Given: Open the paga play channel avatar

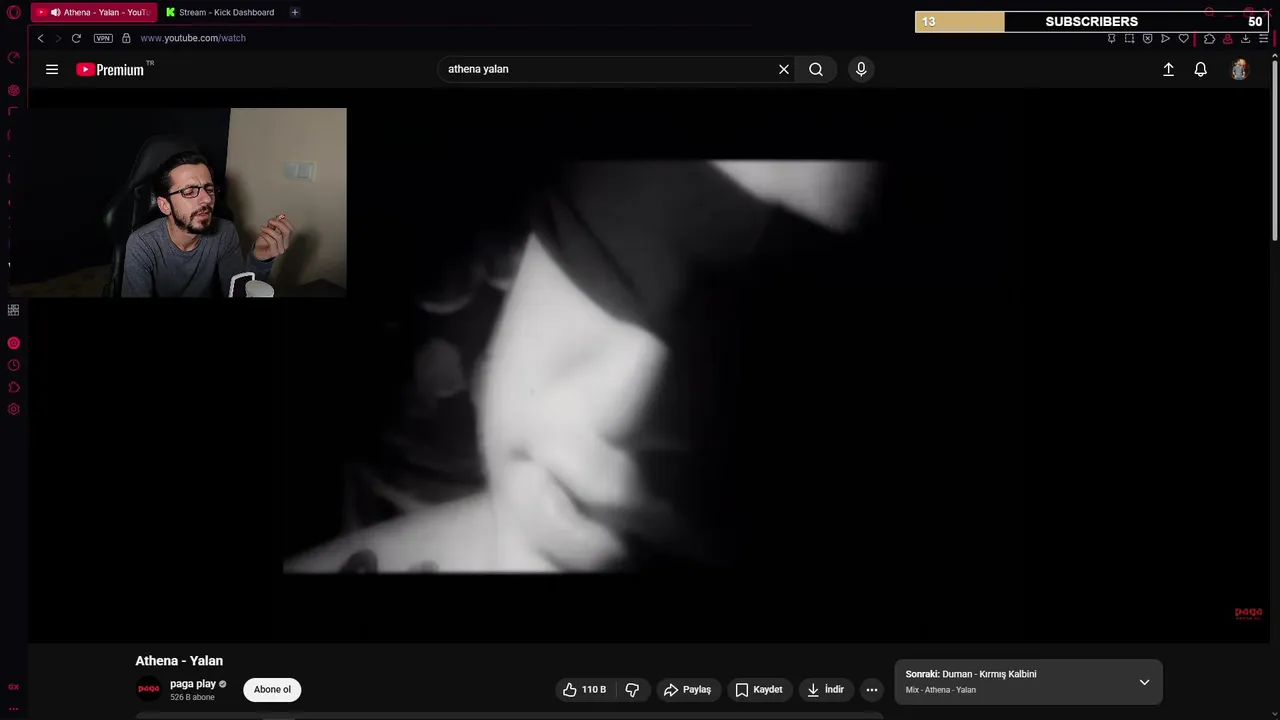Looking at the screenshot, I should 148,689.
